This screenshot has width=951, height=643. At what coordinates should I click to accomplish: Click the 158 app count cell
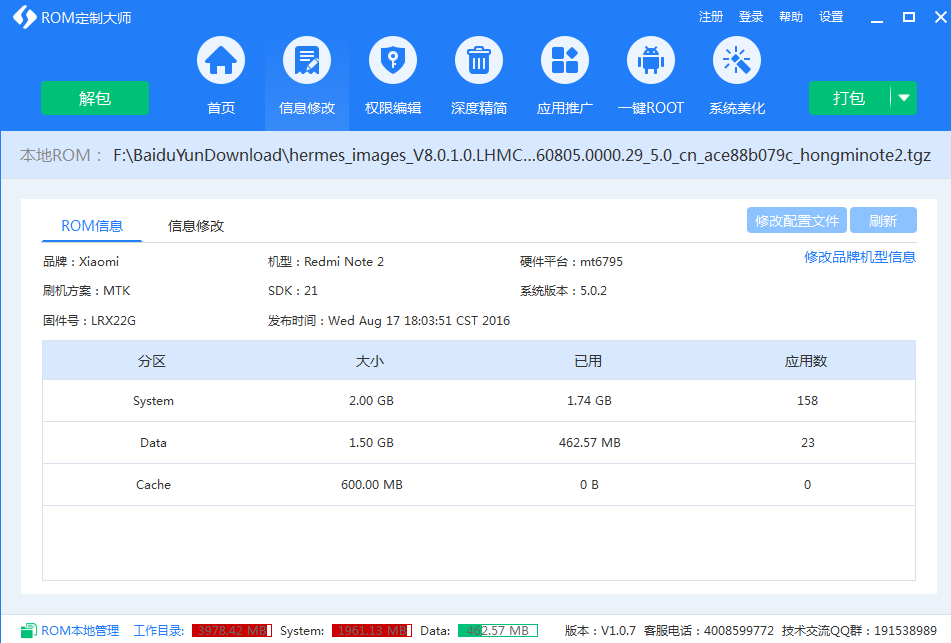tap(807, 401)
